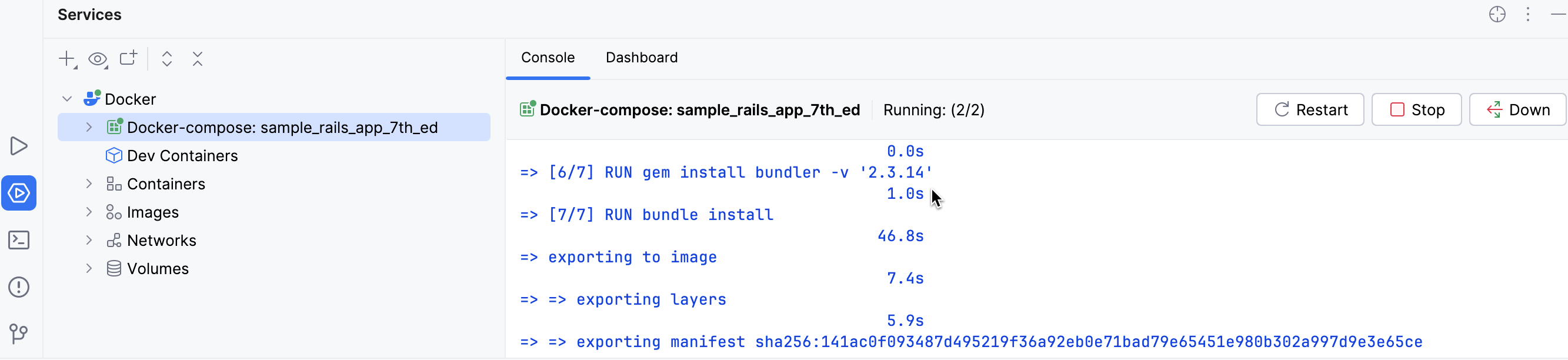Expand the Containers tree node
The height and width of the screenshot is (360, 1568).
pos(89,184)
